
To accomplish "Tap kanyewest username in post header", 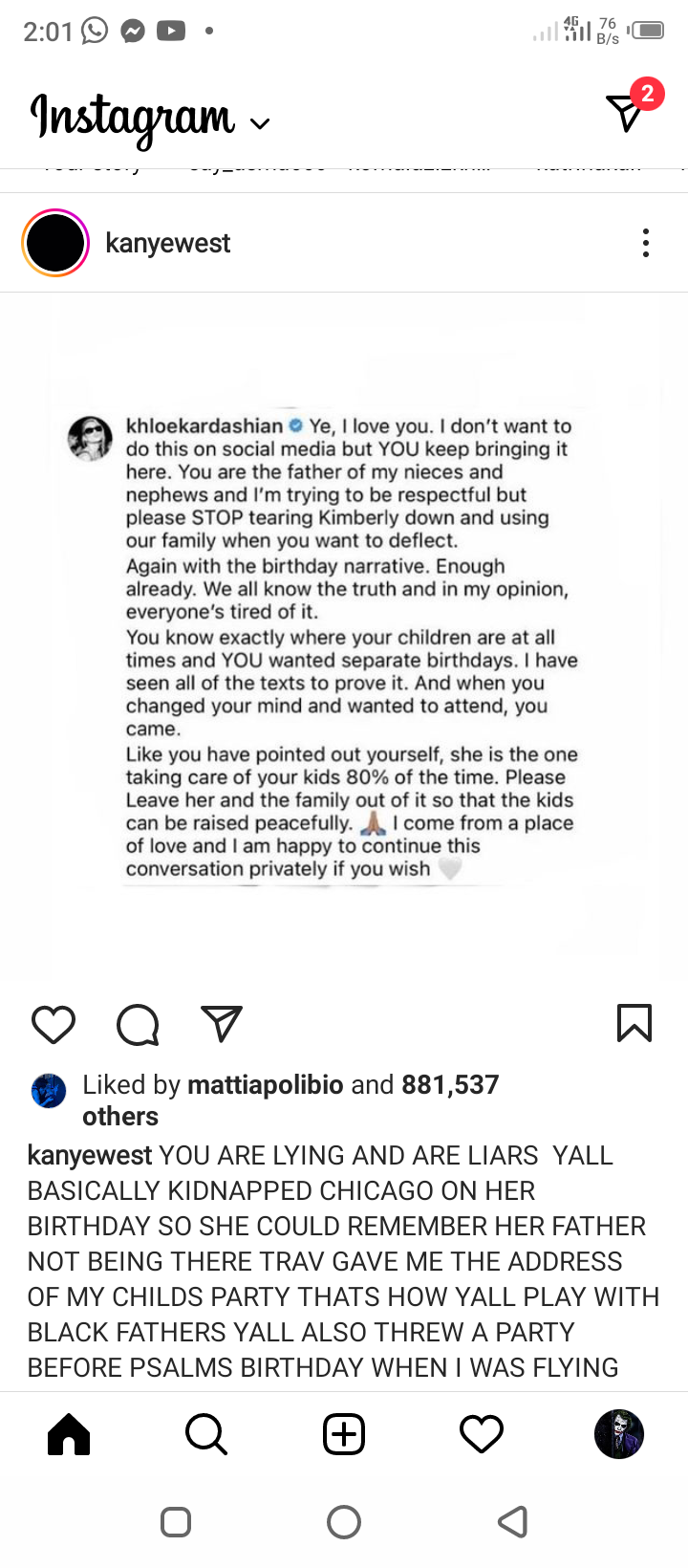I will pos(168,243).
